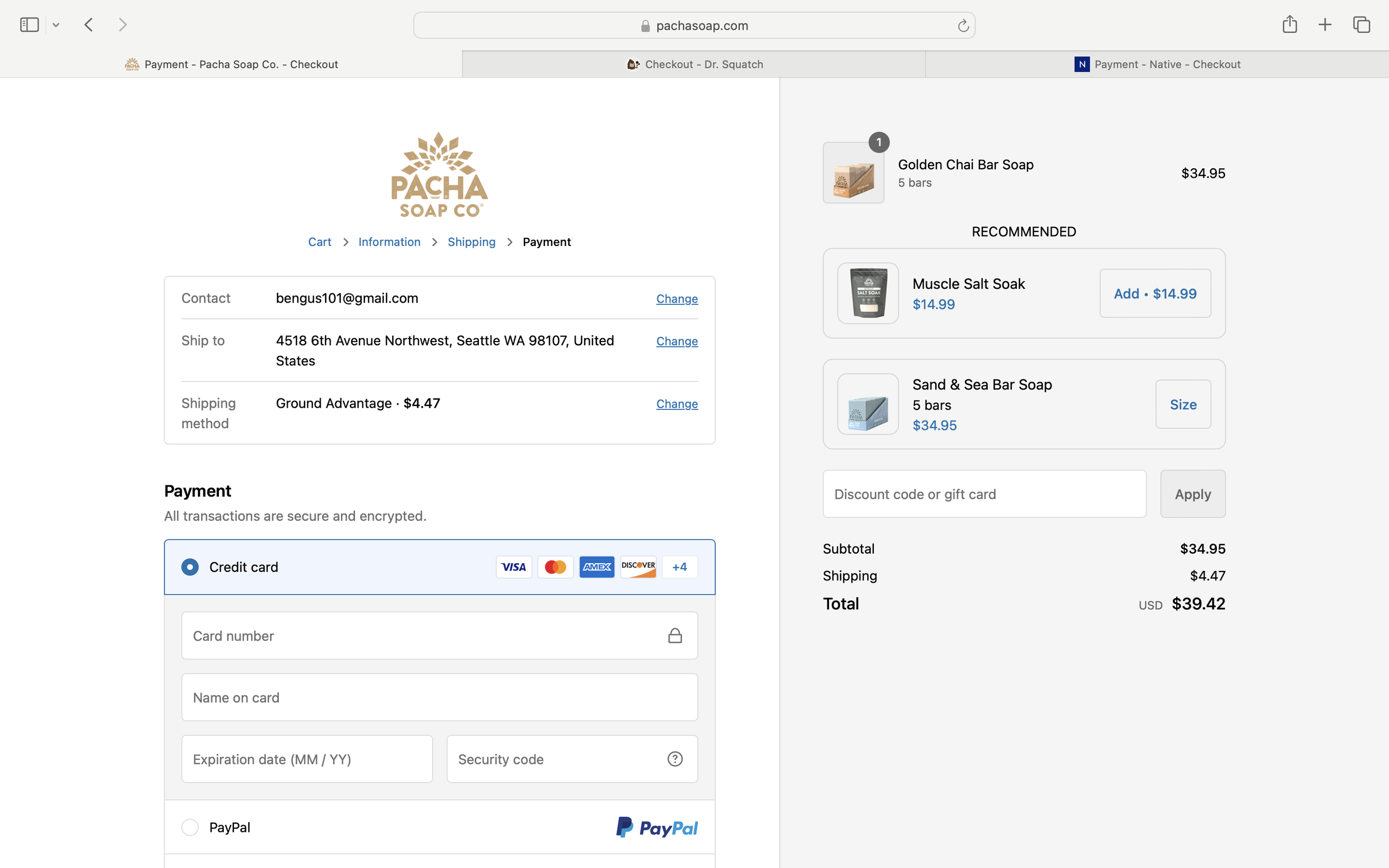The image size is (1389, 868).
Task: Open the Share menu
Action: click(x=1290, y=24)
